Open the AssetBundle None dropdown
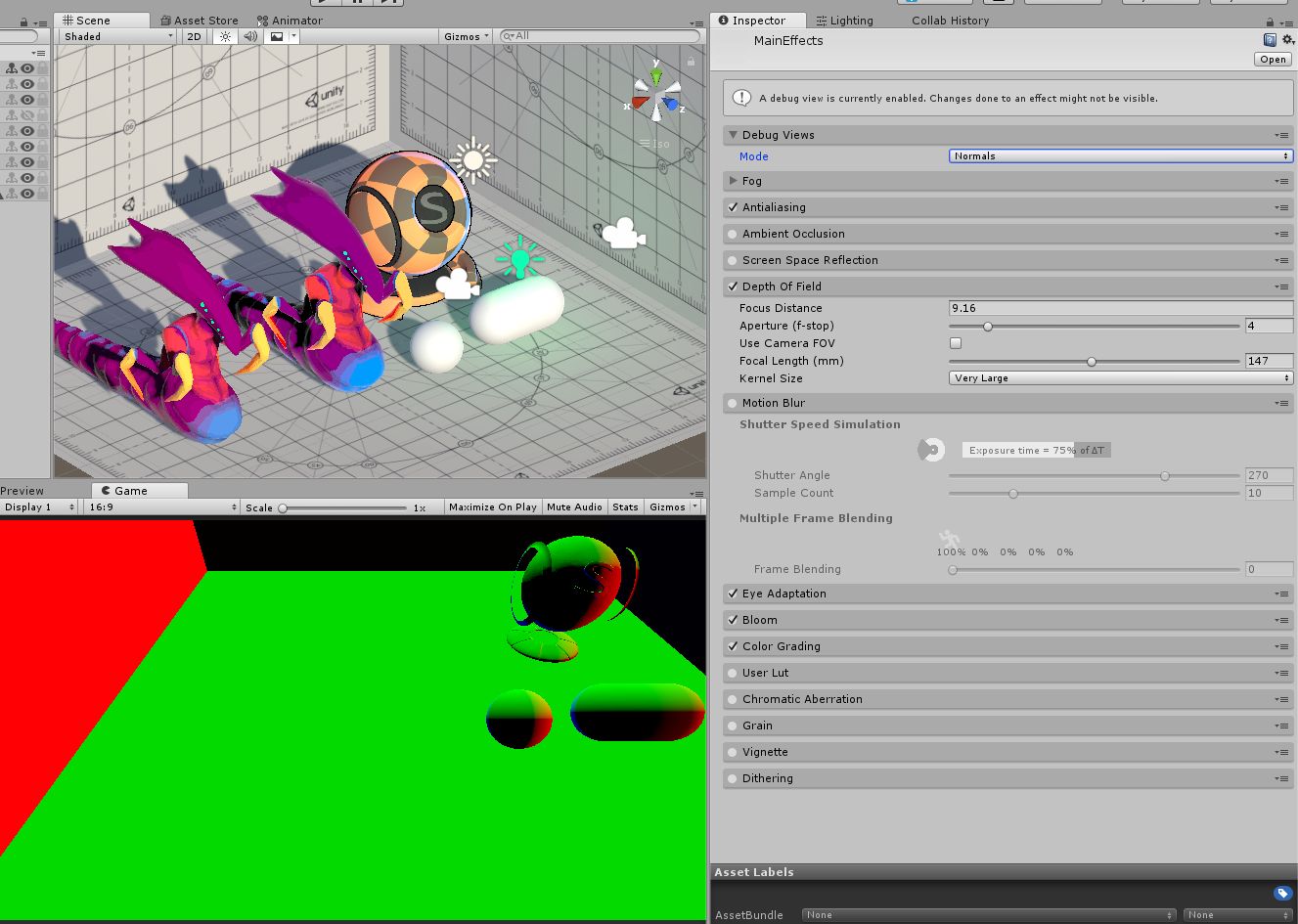 click(988, 915)
